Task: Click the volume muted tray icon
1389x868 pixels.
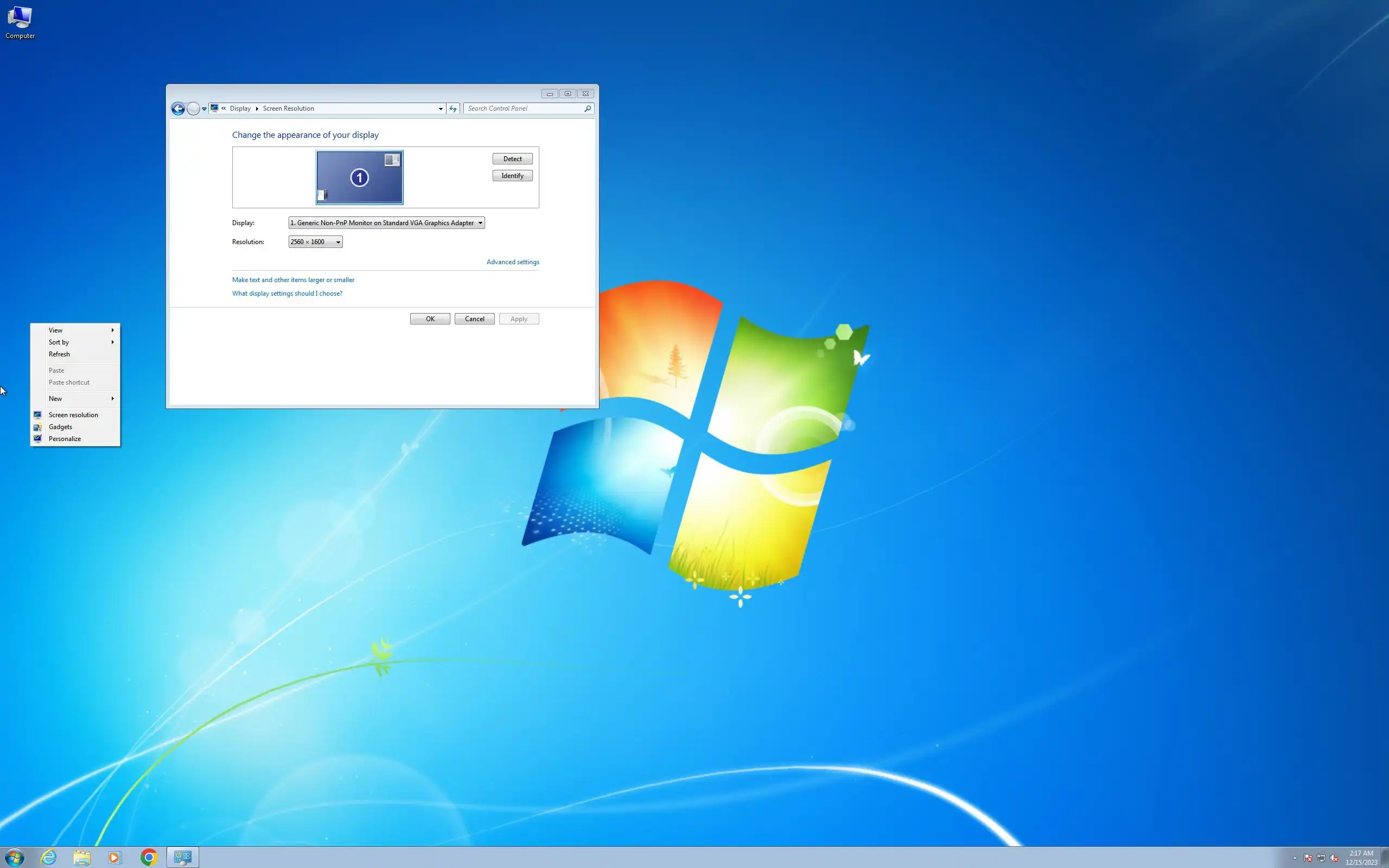Action: (1334, 858)
